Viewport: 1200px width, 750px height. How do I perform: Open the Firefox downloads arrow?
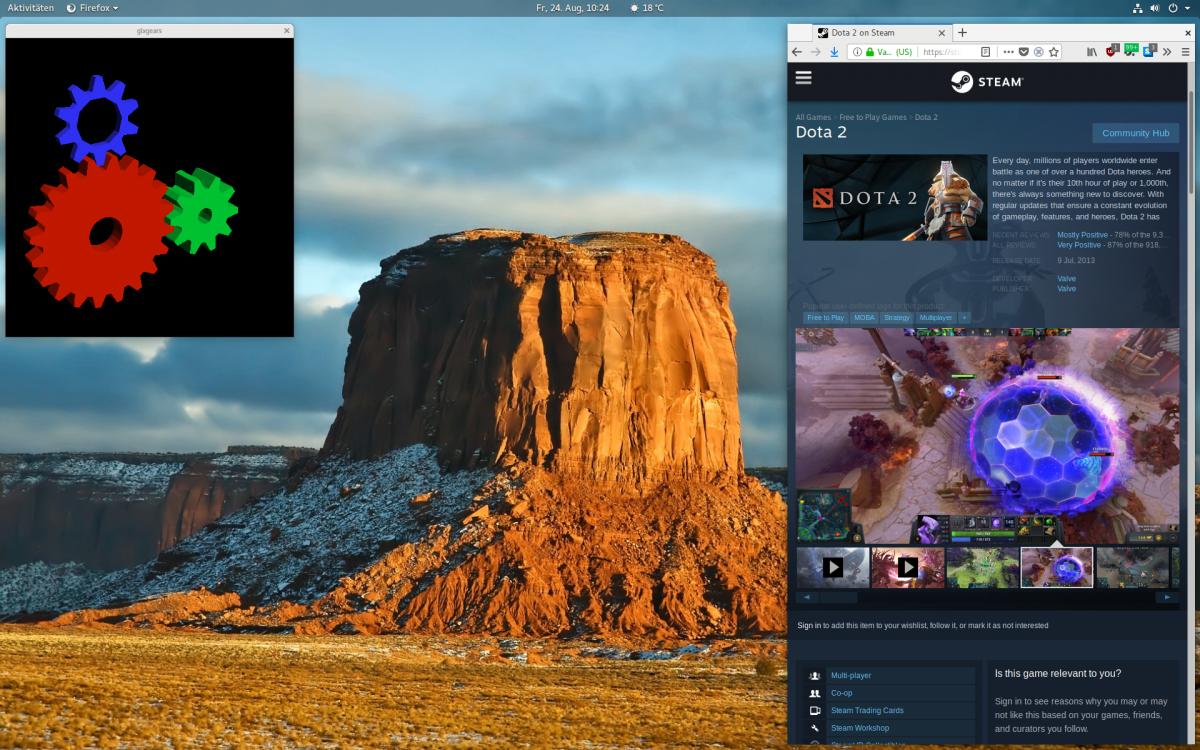(834, 52)
